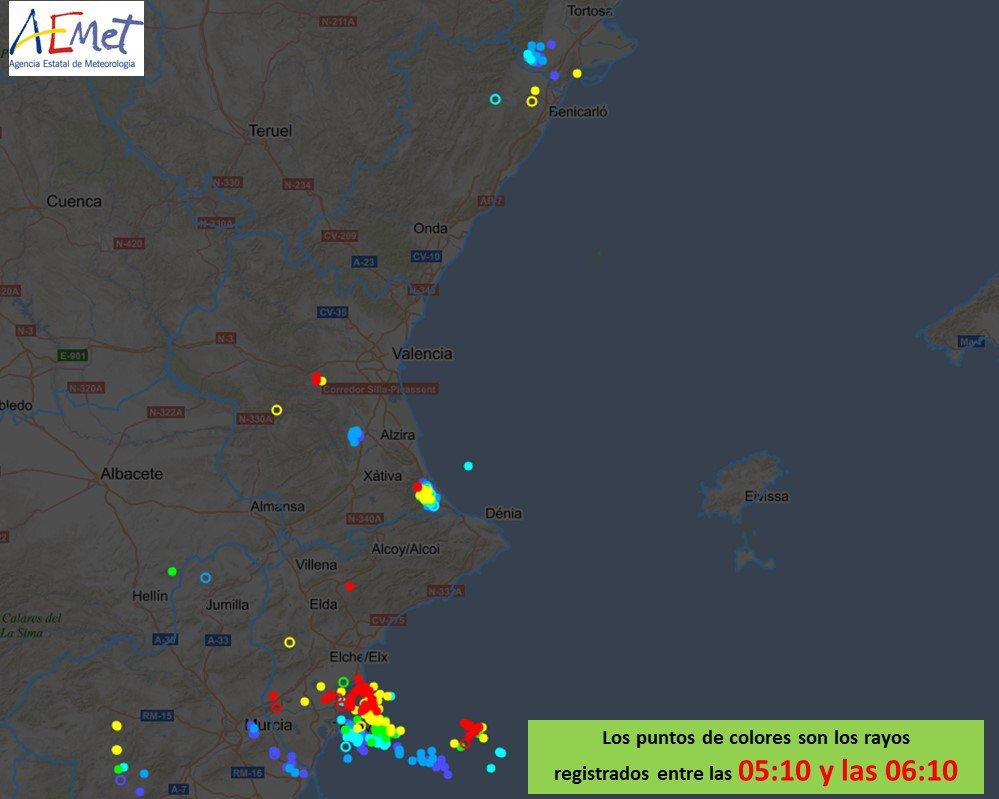
Task: Select the Teruel city label
Action: tap(270, 130)
